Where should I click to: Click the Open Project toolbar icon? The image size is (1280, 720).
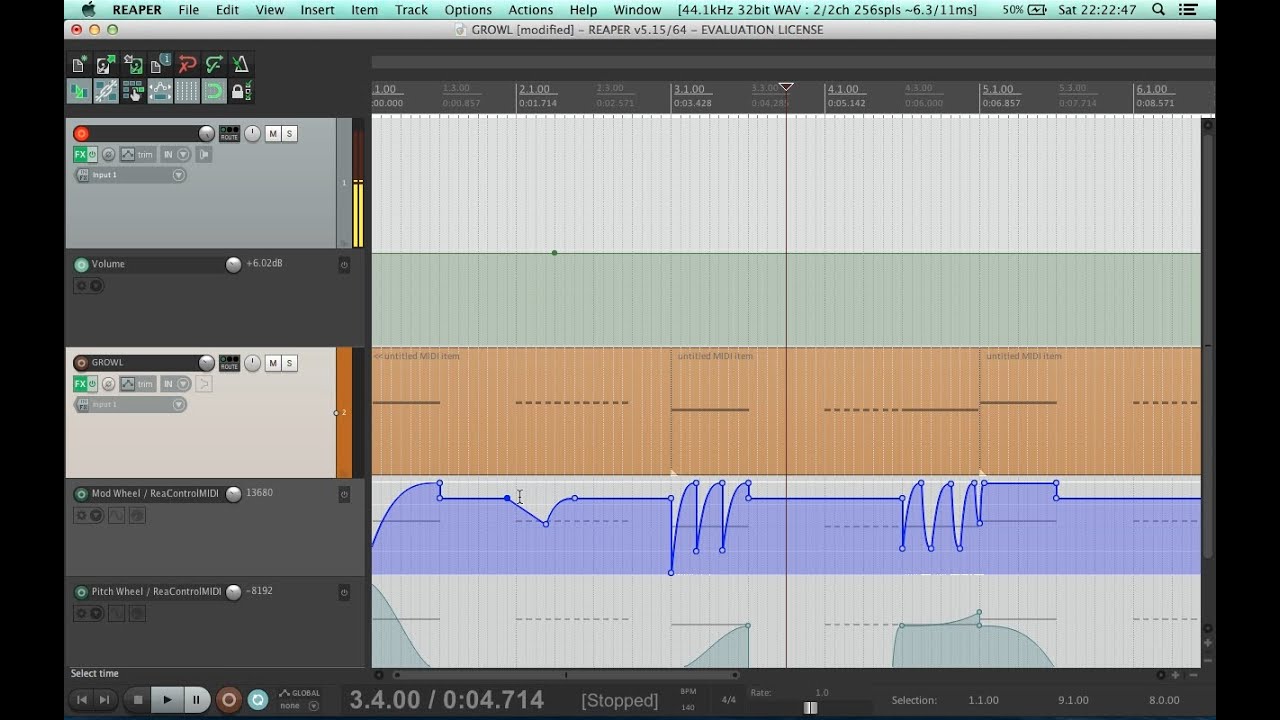(106, 65)
